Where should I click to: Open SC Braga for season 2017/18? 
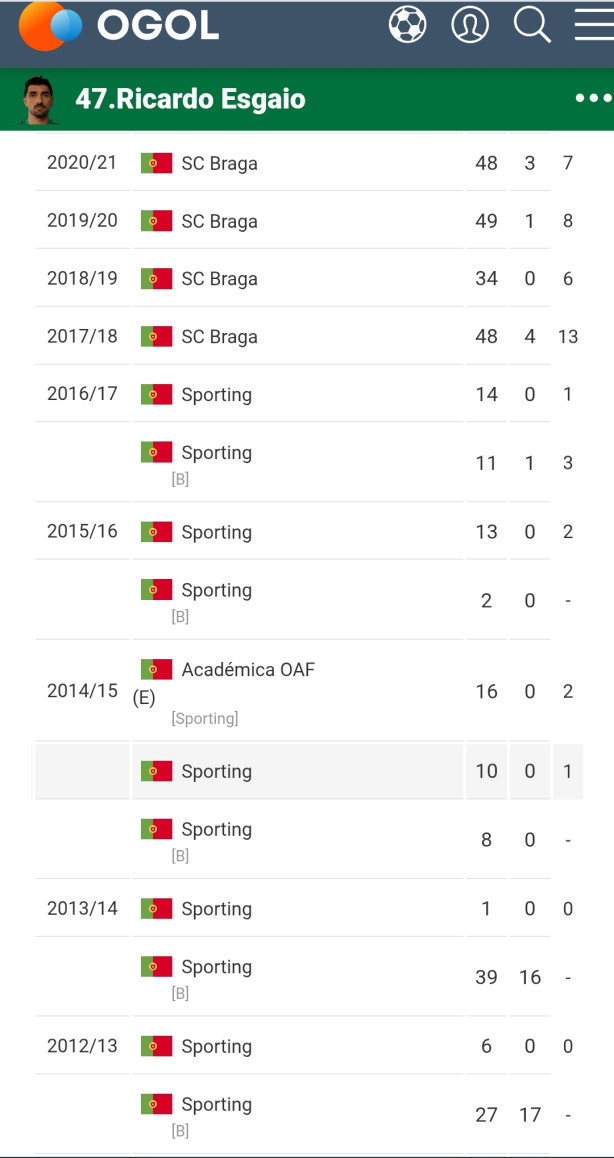tap(219, 337)
